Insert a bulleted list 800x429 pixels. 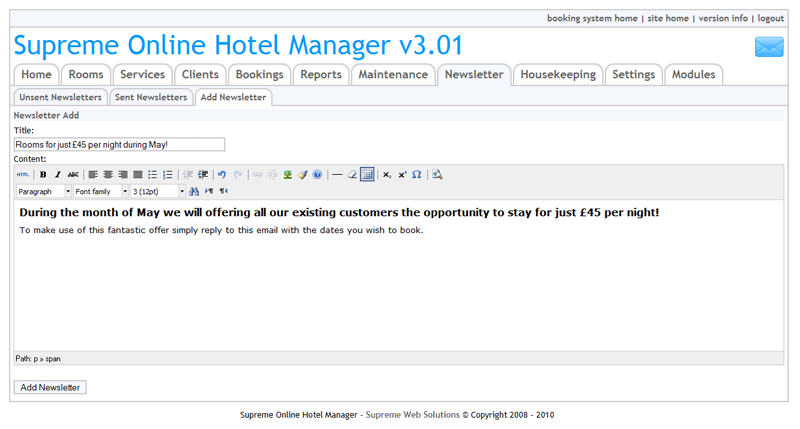point(153,174)
